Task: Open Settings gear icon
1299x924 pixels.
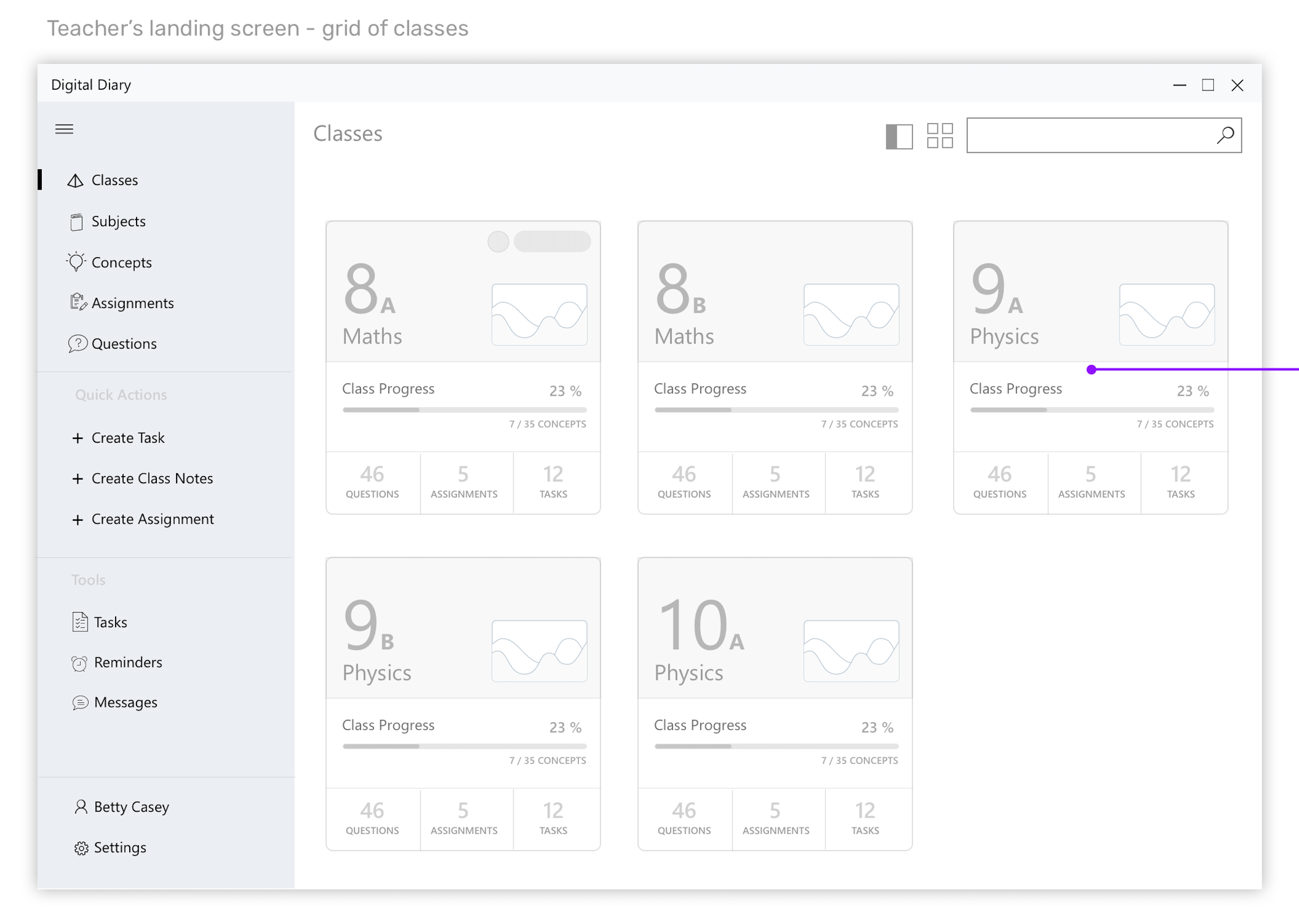Action: 81,848
